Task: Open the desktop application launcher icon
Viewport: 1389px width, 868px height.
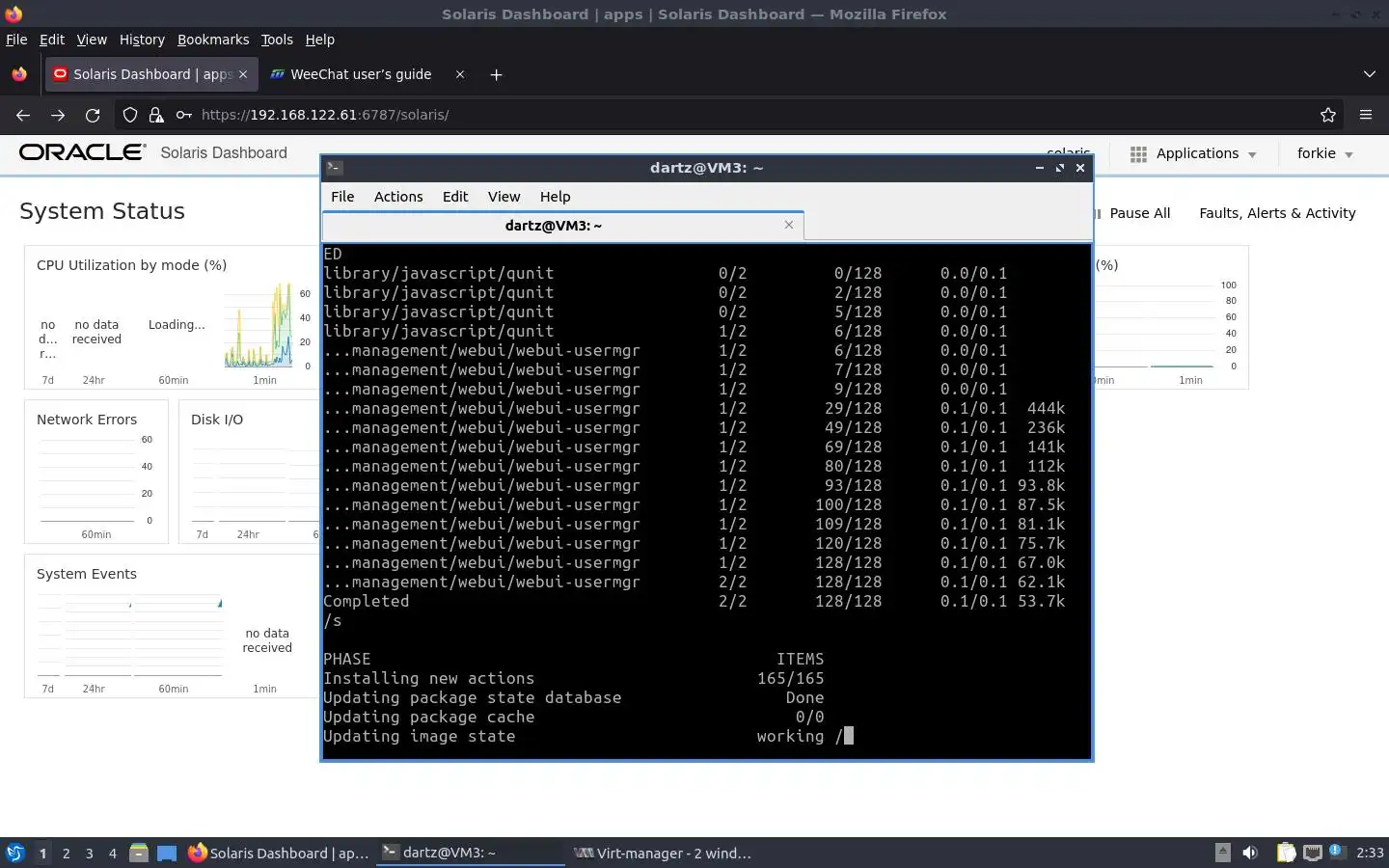Action: 15,853
